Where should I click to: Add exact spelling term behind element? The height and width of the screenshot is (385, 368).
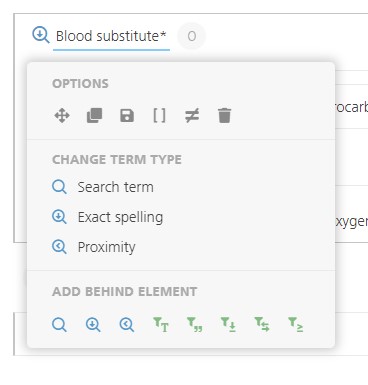point(93,324)
